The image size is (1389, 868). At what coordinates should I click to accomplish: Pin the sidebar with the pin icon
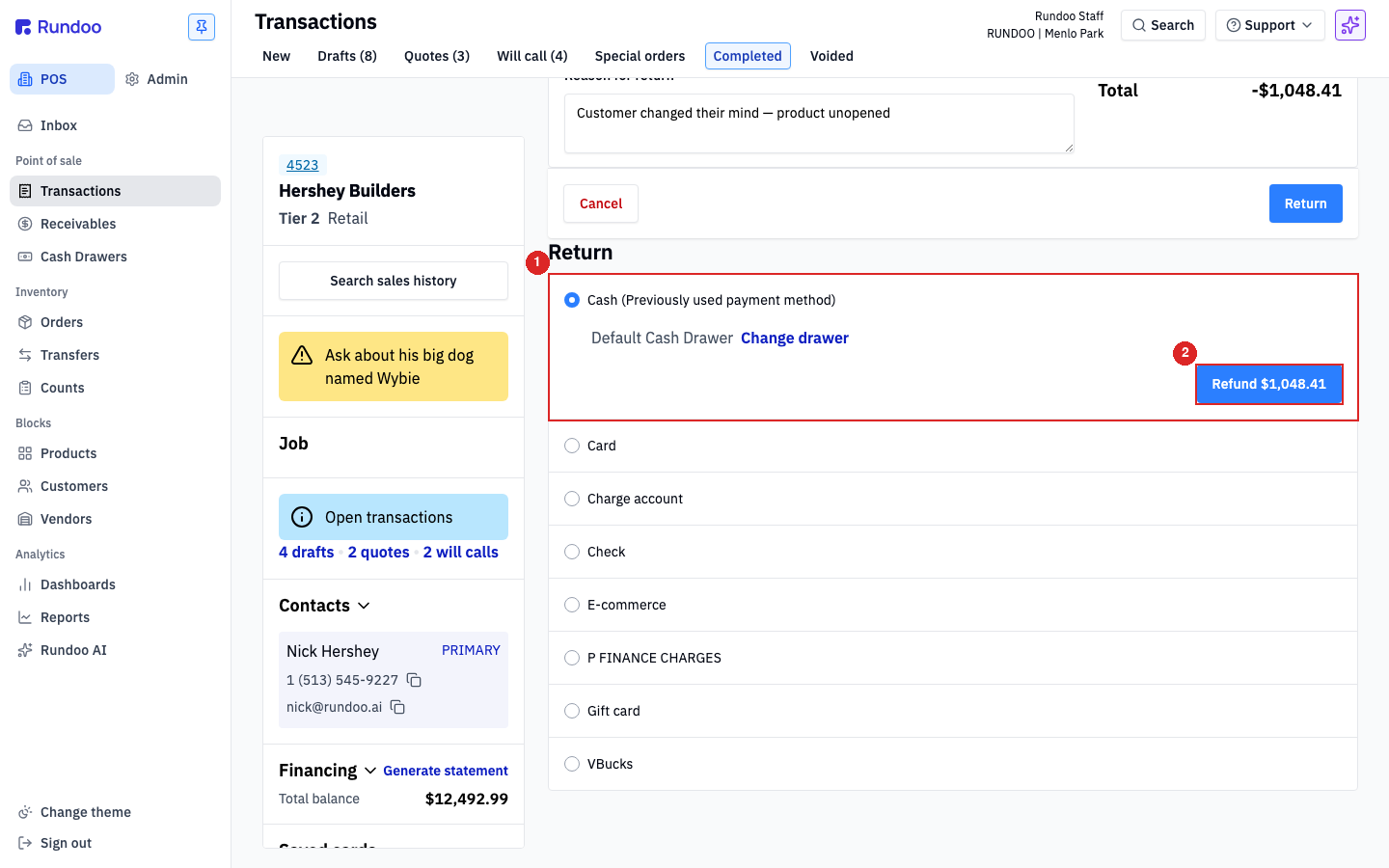coord(202,27)
